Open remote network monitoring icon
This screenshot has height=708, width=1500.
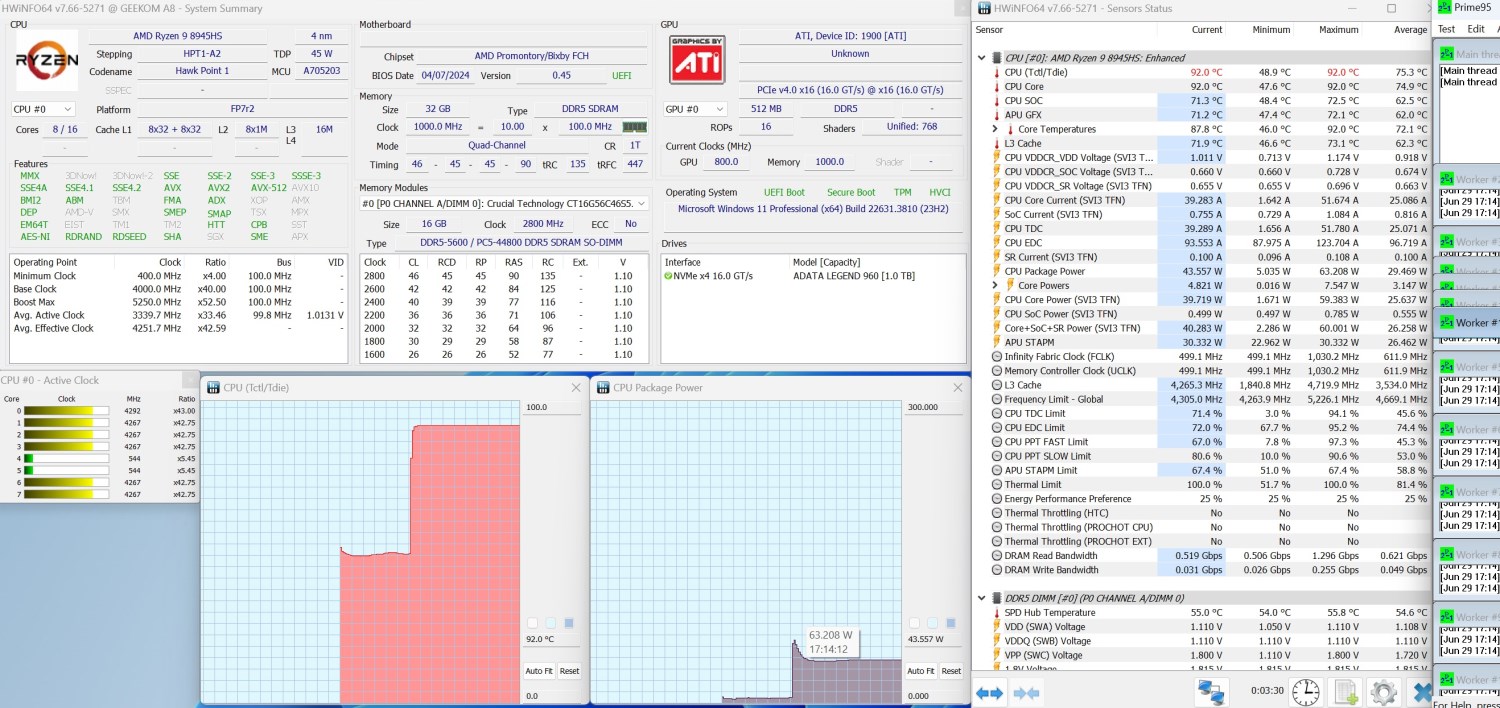[1212, 692]
